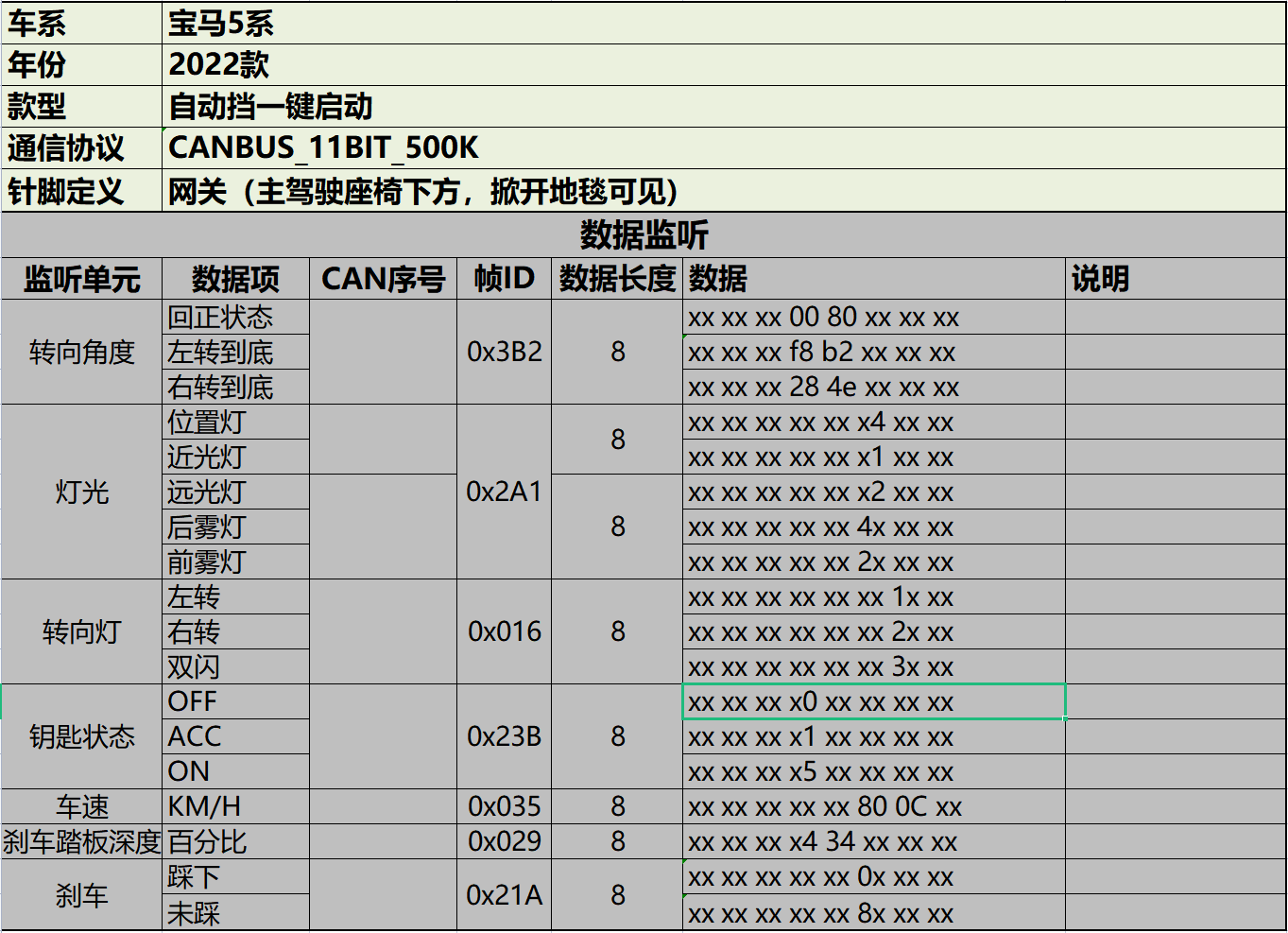Image resolution: width=1288 pixels, height=933 pixels.
Task: Click the CANBUS_11BIT_500K protocol cell
Action: tap(323, 147)
